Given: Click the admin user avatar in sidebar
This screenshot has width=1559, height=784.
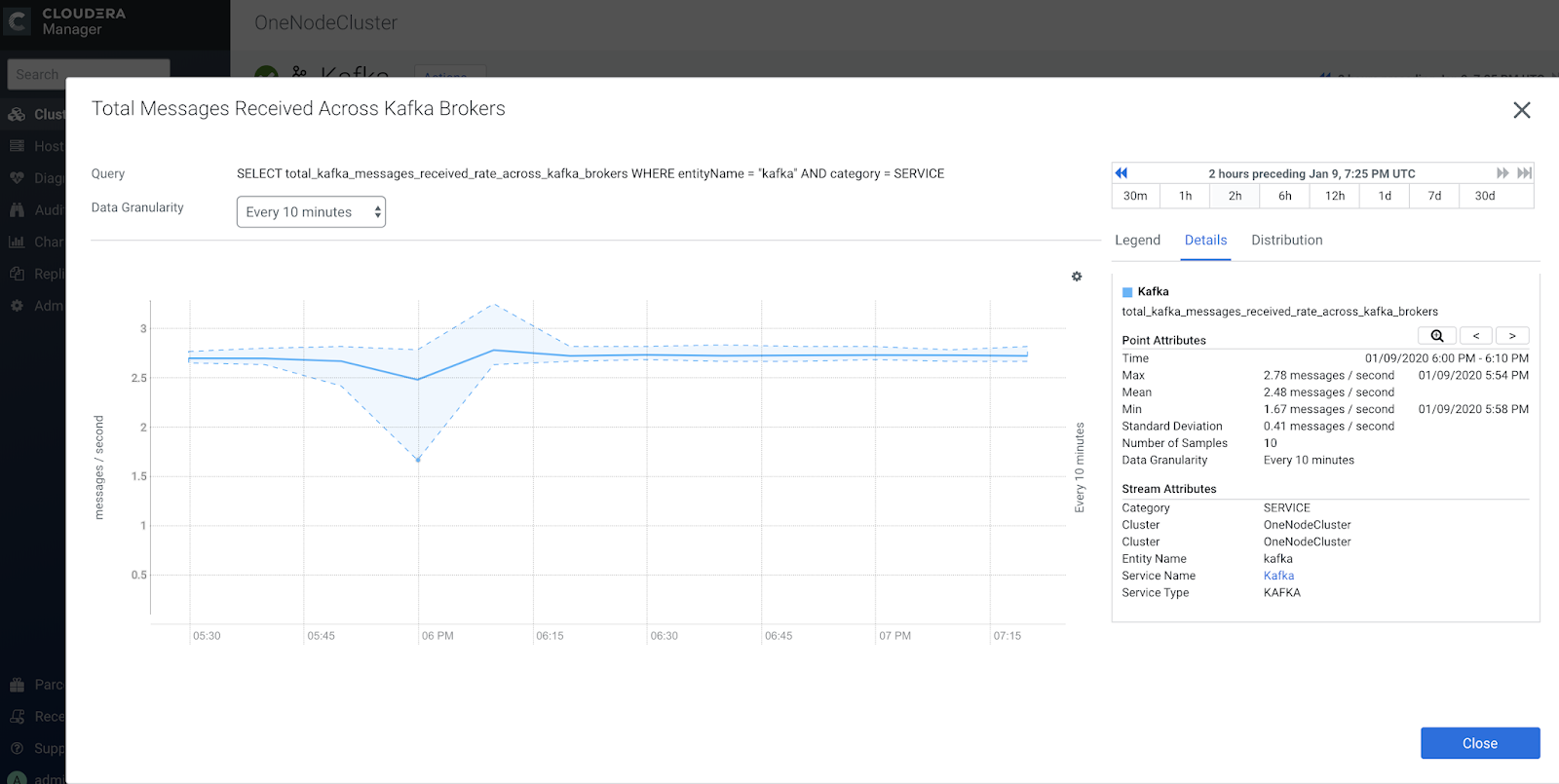Looking at the screenshot, I should click(17, 778).
